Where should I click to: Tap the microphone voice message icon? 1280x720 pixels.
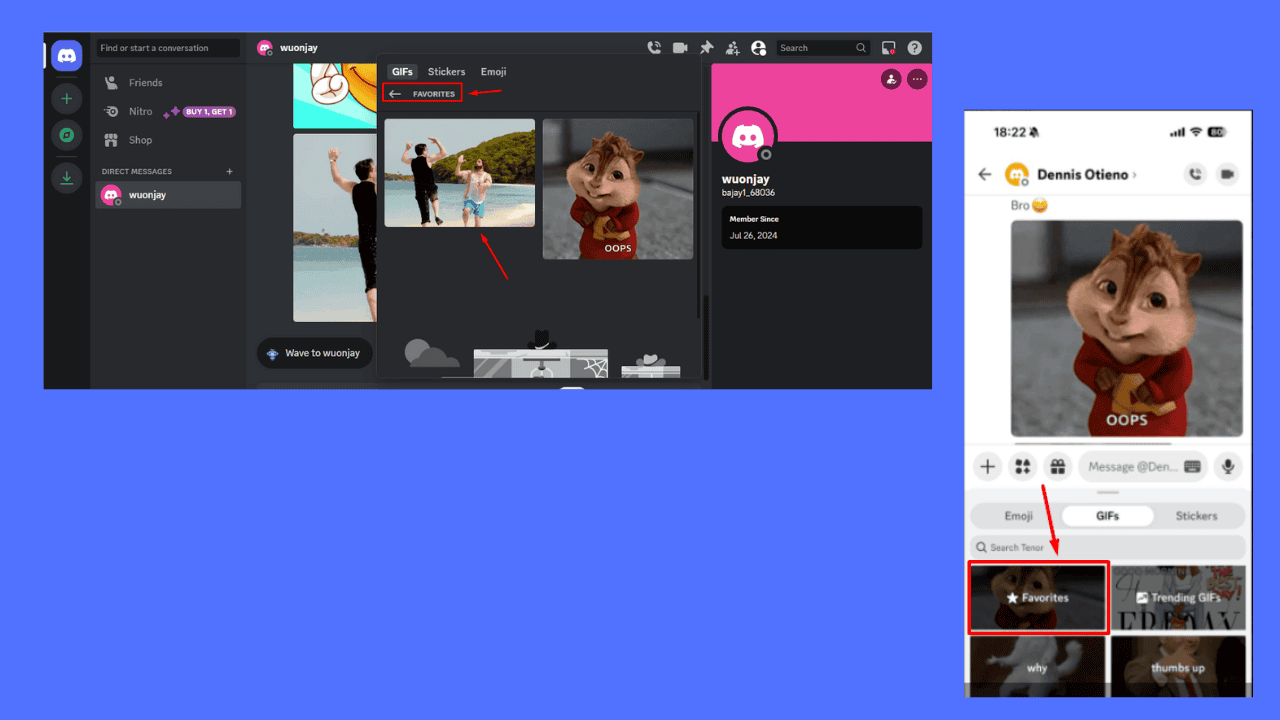(1229, 466)
